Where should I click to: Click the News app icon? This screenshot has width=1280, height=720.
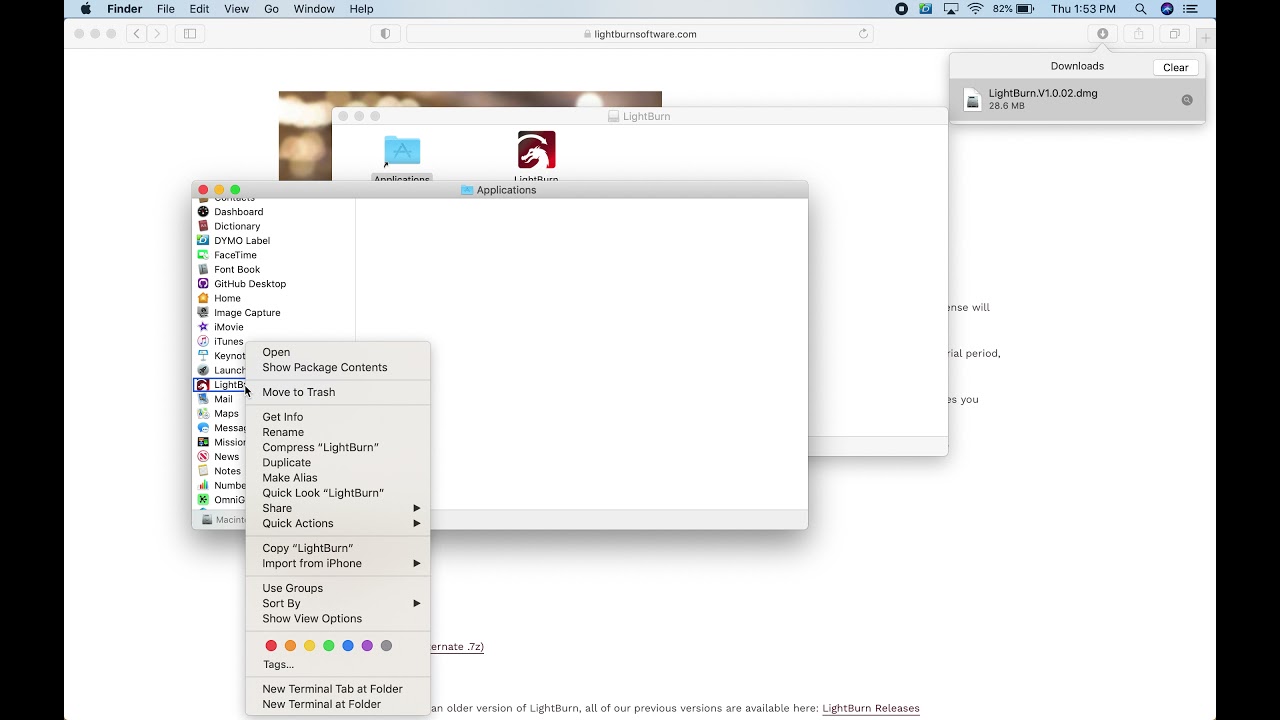pyautogui.click(x=203, y=457)
